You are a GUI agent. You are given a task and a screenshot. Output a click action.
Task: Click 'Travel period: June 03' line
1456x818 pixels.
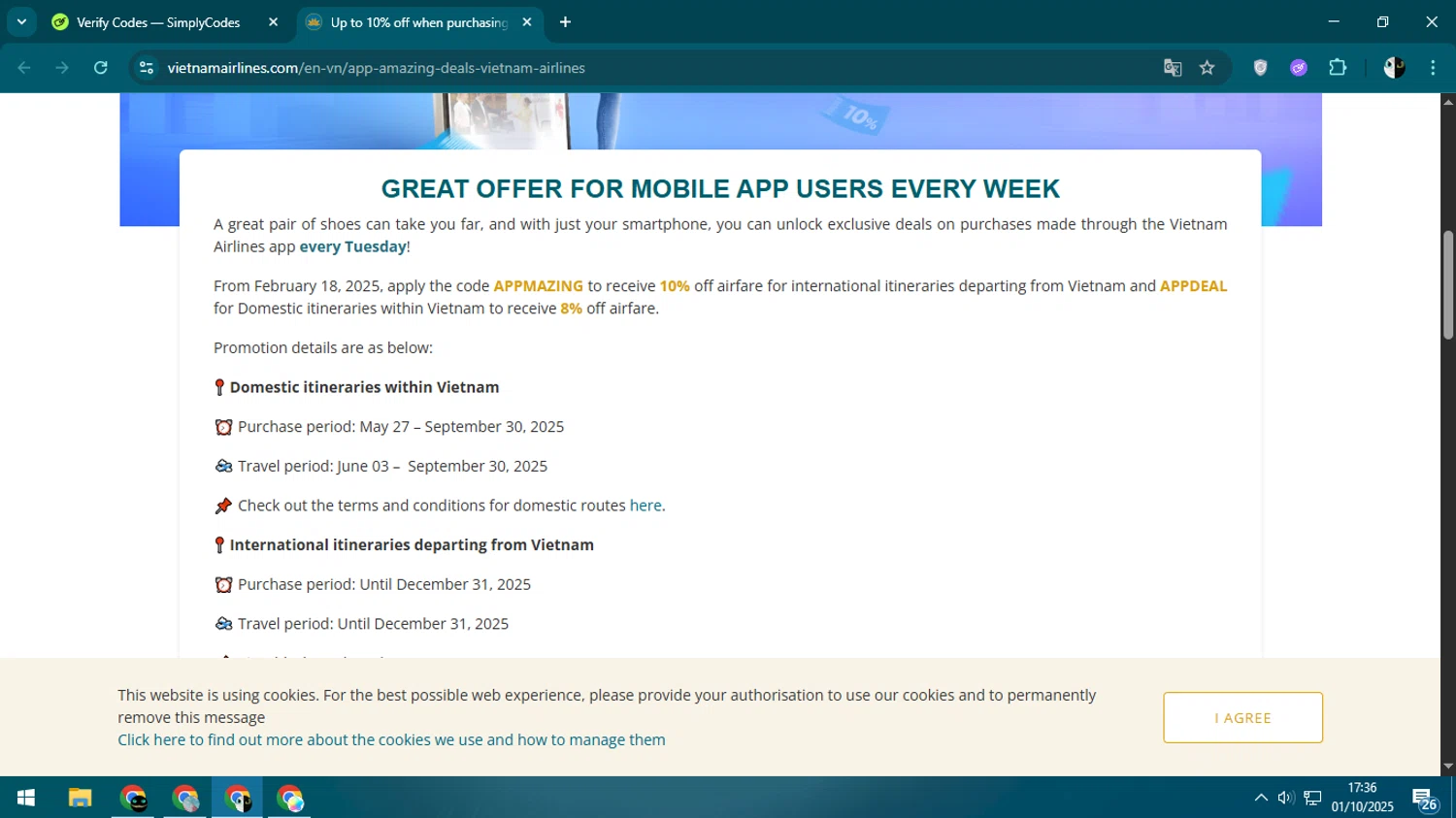click(392, 467)
